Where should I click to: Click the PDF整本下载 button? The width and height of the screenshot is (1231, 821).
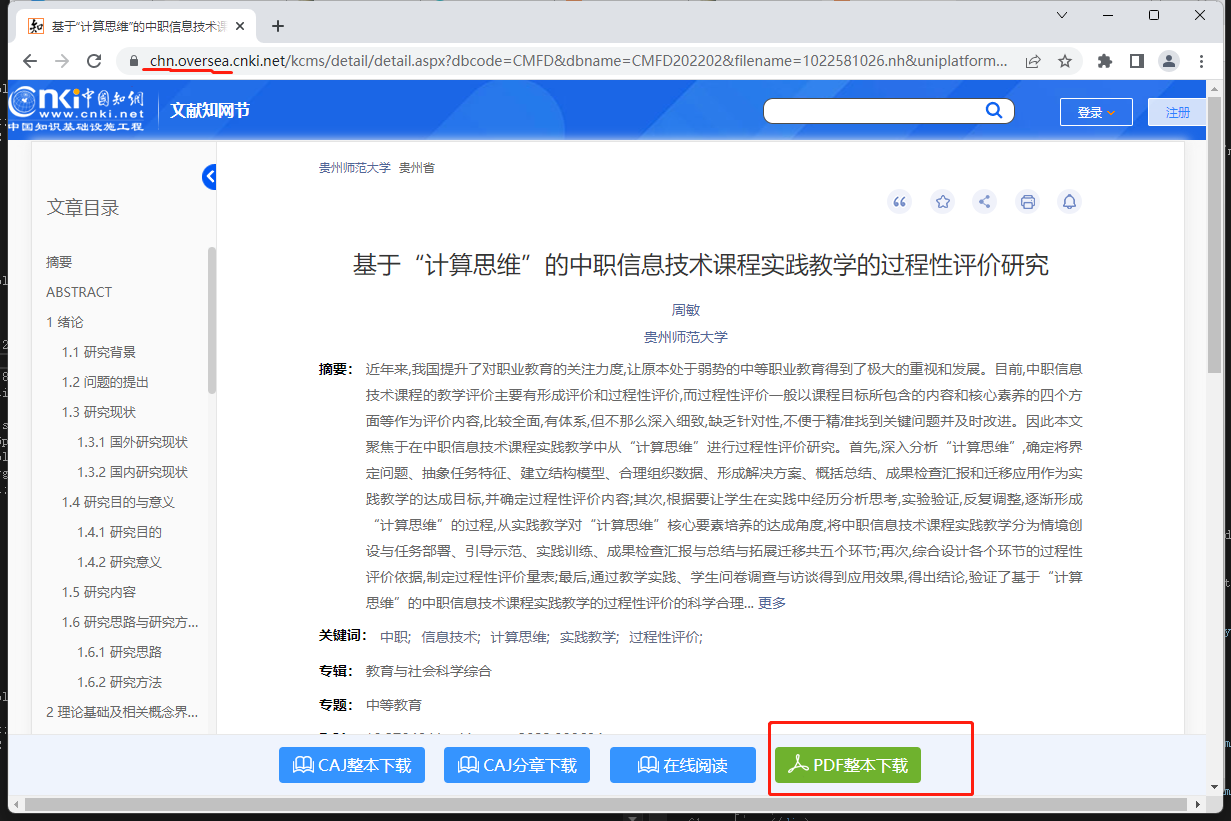coord(847,765)
